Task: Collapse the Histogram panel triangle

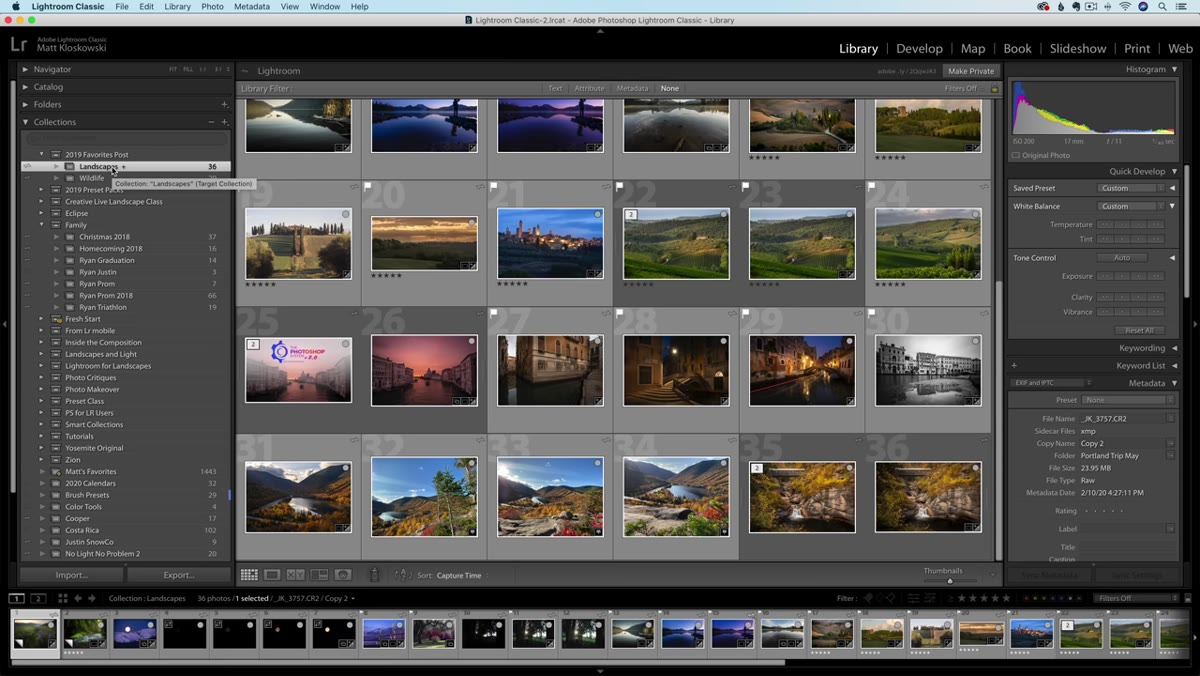Action: click(x=1174, y=69)
